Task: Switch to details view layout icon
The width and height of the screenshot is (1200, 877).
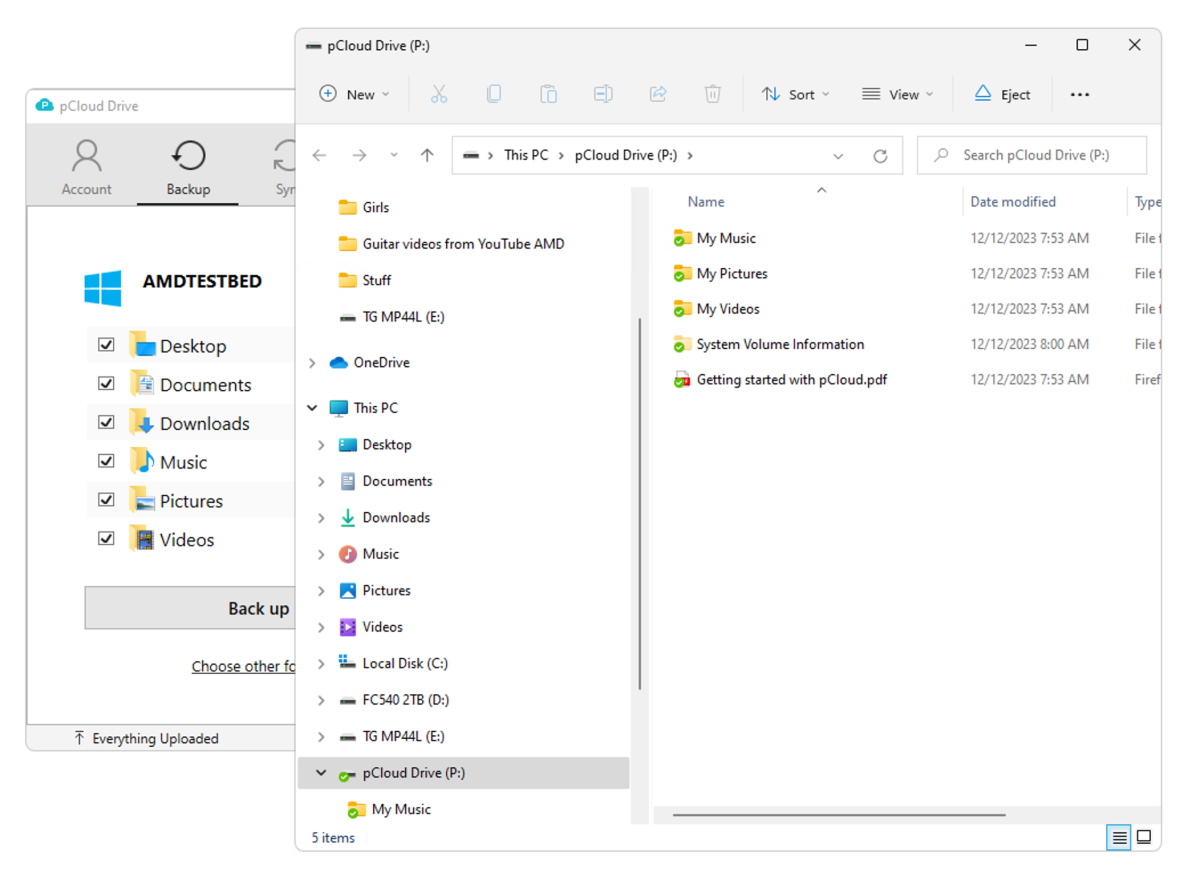Action: [1119, 838]
